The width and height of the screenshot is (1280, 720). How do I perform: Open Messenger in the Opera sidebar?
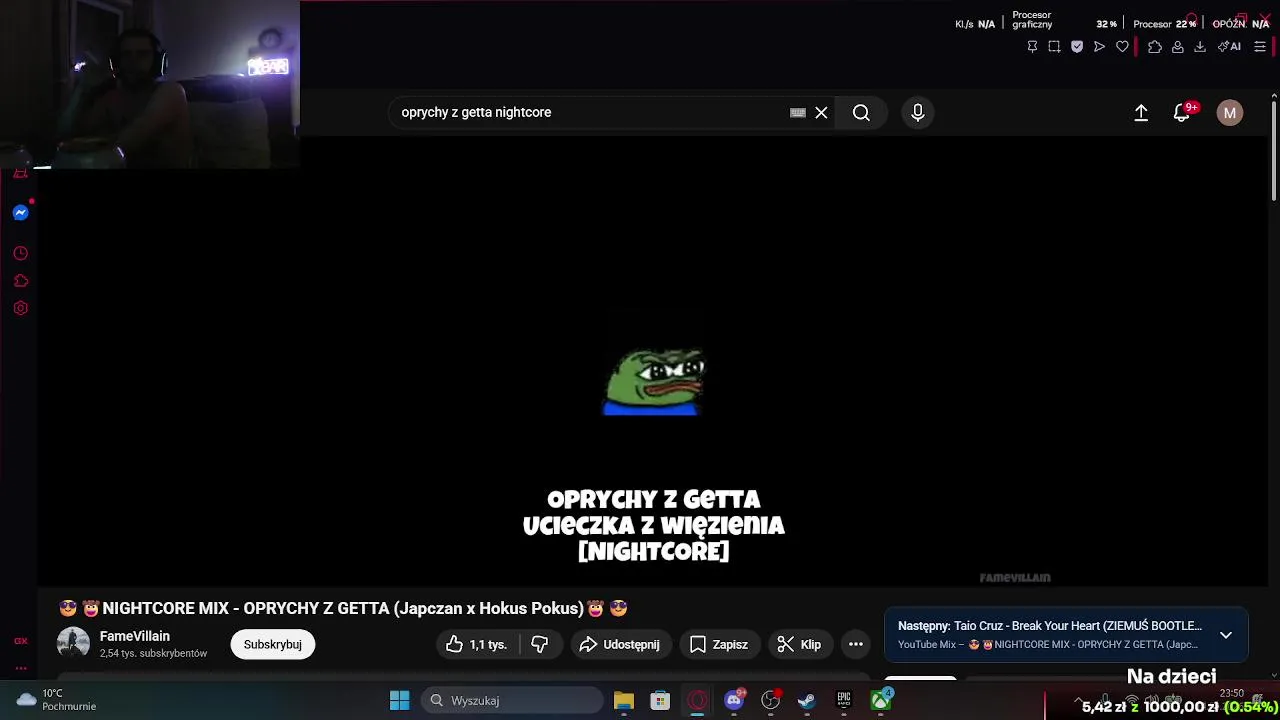pos(20,213)
